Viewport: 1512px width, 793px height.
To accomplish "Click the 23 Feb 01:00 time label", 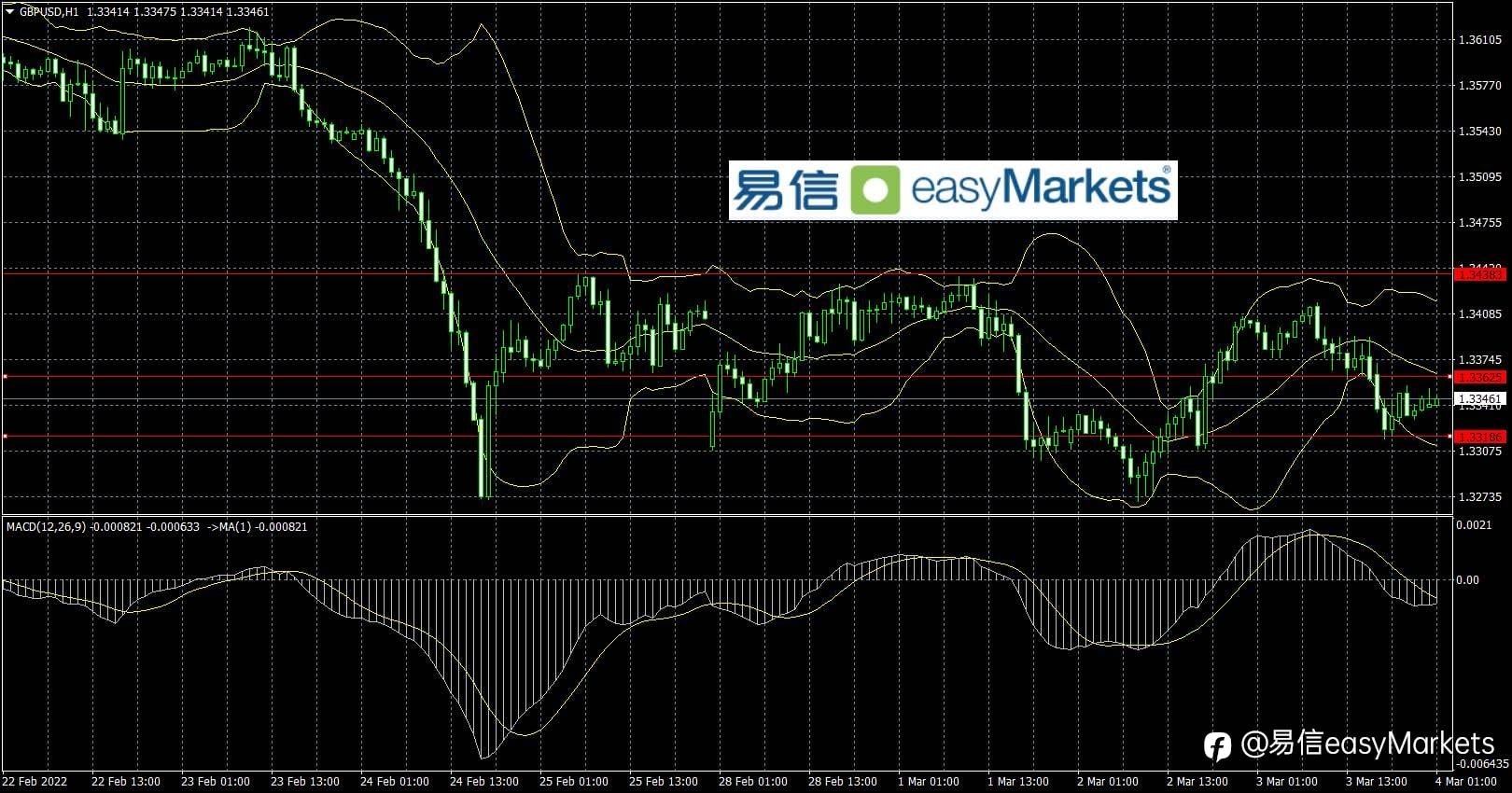I will coord(215,782).
